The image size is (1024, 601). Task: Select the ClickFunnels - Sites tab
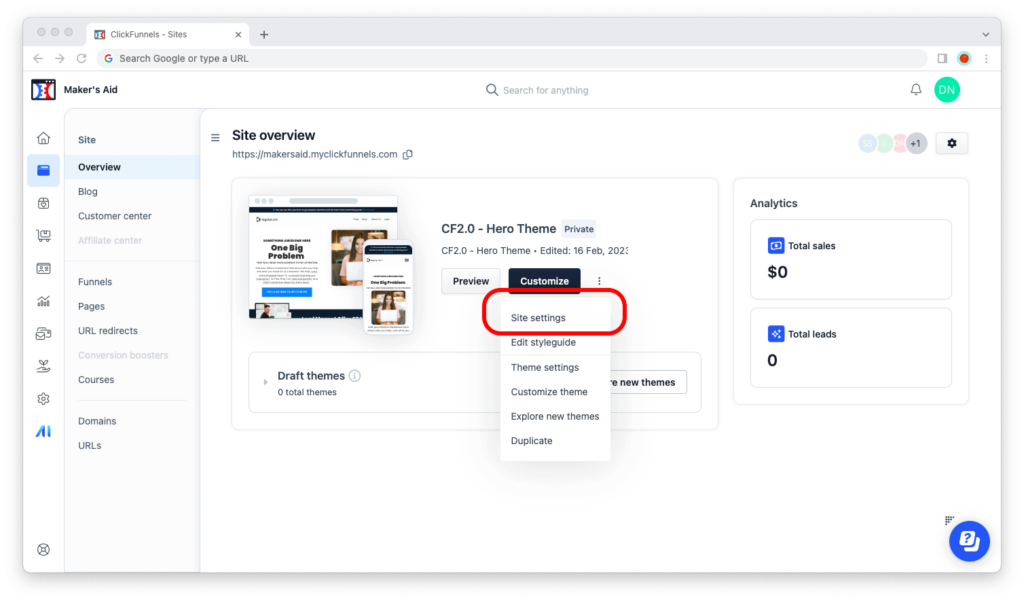(x=168, y=34)
